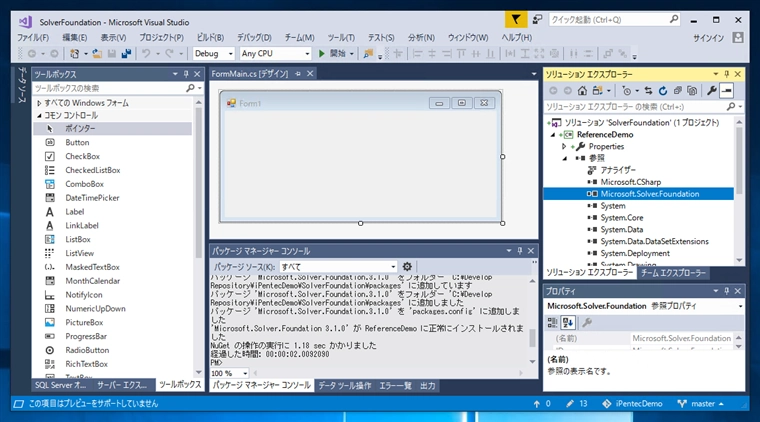Collapse the ReferenceDemo project node
Viewport: 760px width, 422px height.
[x=553, y=135]
